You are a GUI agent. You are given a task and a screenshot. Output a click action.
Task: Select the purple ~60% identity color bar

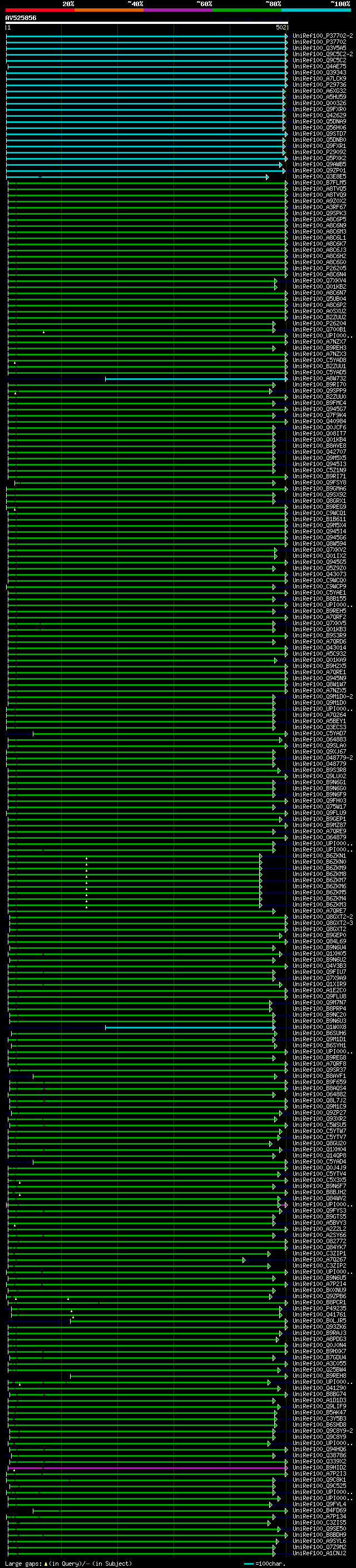click(x=177, y=10)
